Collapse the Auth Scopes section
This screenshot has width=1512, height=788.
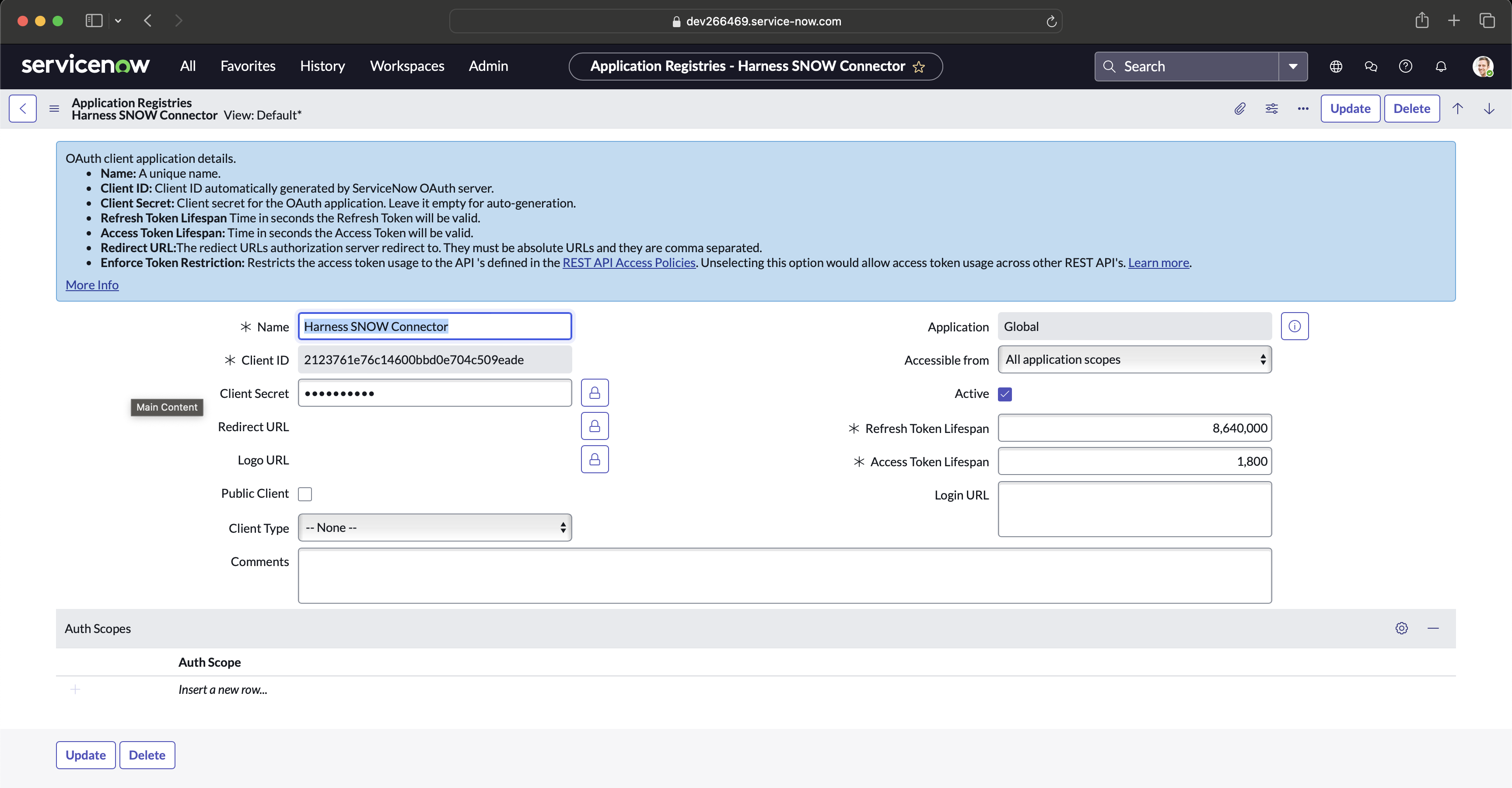(x=1433, y=628)
